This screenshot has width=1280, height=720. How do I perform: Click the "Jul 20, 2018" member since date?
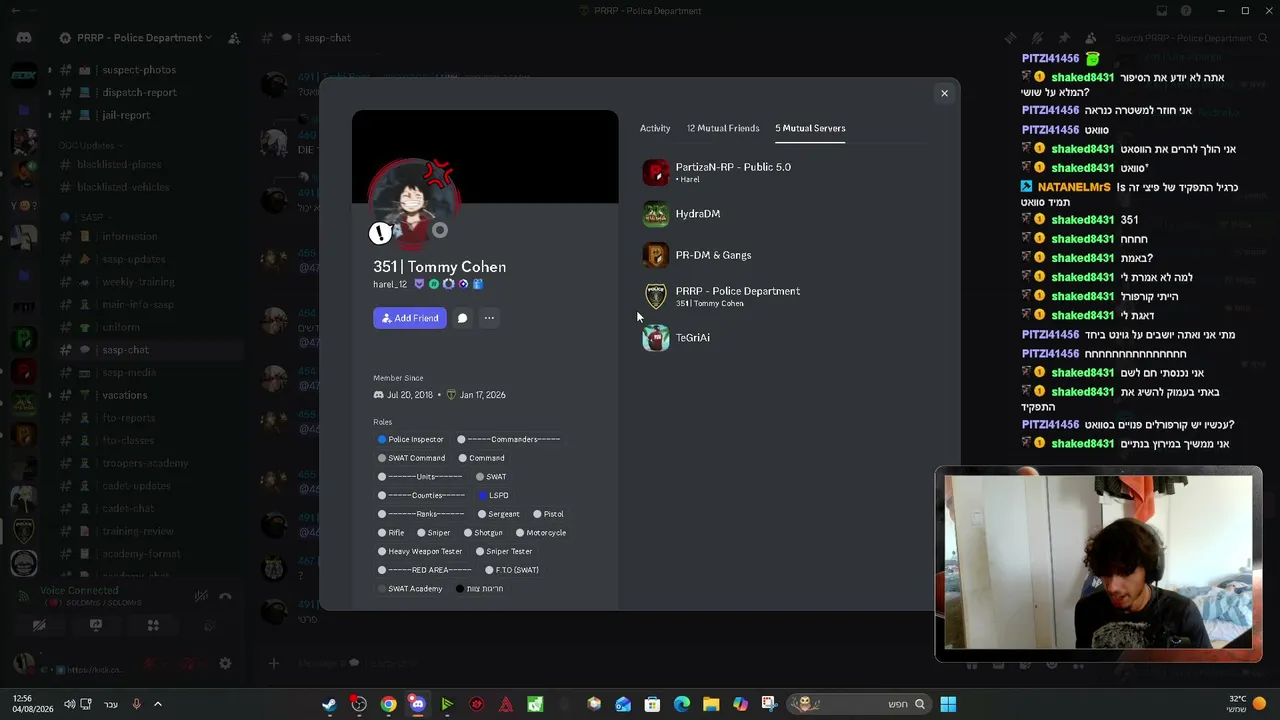pos(410,395)
